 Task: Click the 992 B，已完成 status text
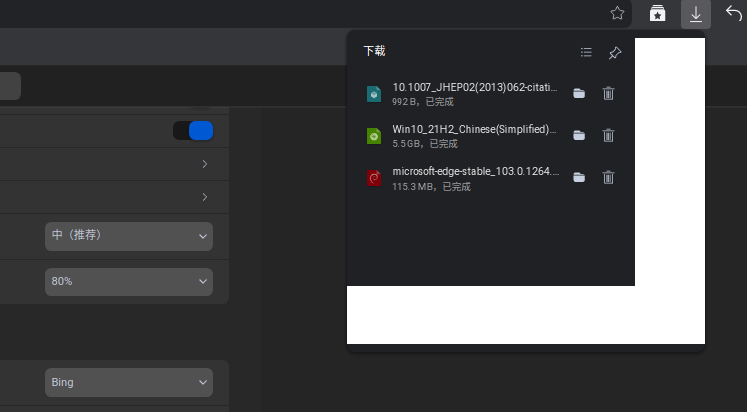(423, 102)
